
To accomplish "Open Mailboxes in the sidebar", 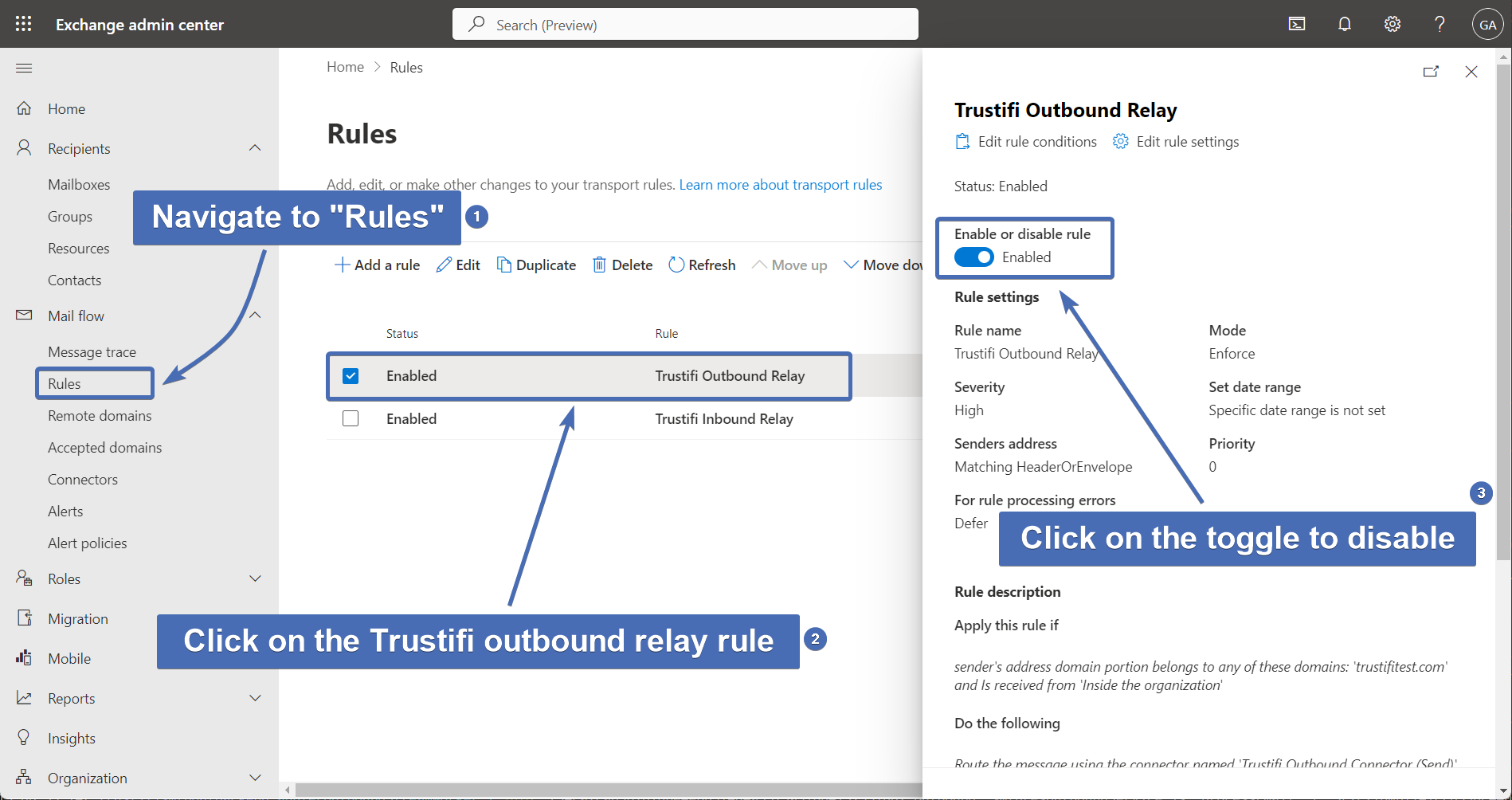I will point(79,185).
